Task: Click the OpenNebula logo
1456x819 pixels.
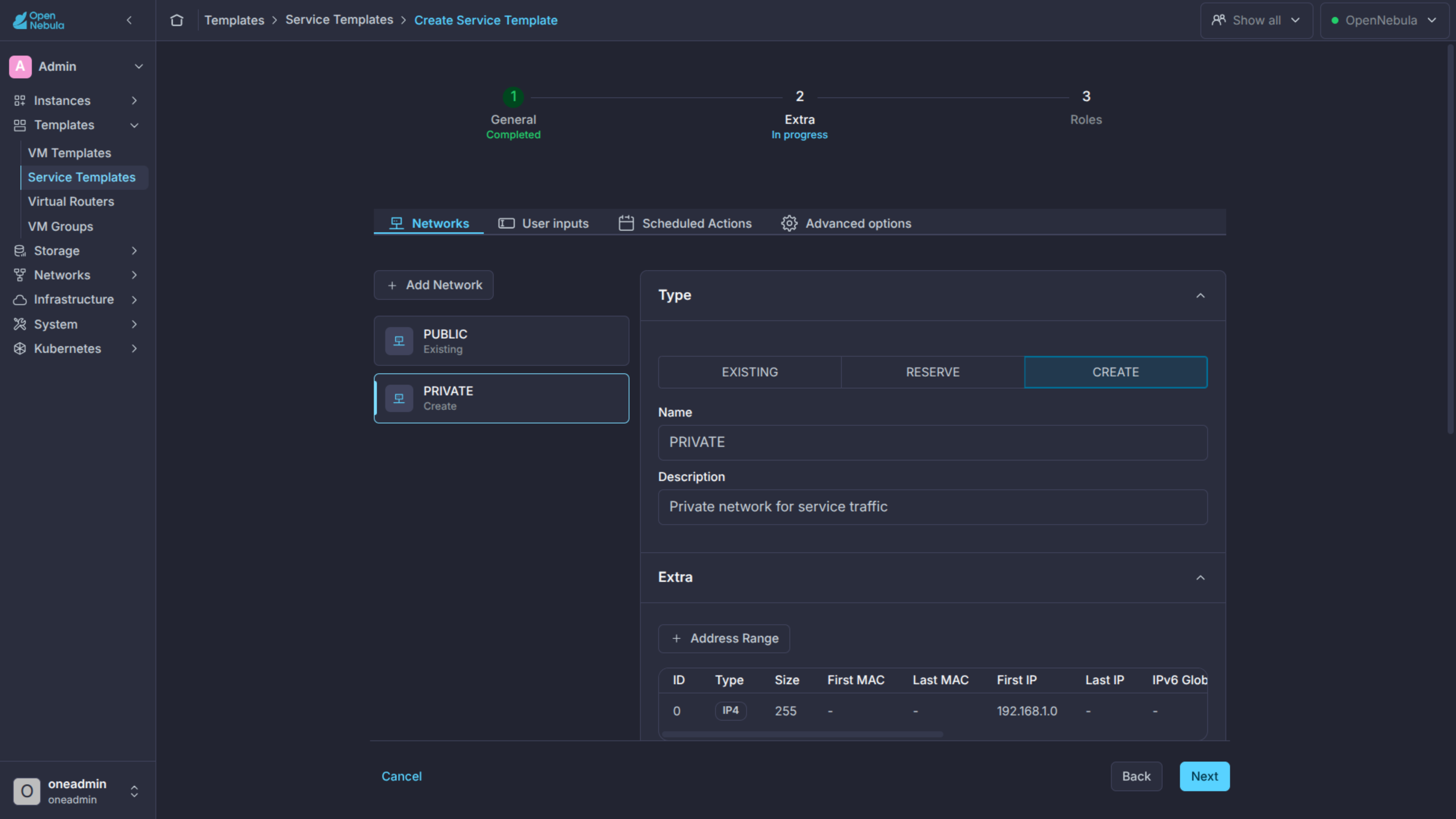Action: point(38,20)
